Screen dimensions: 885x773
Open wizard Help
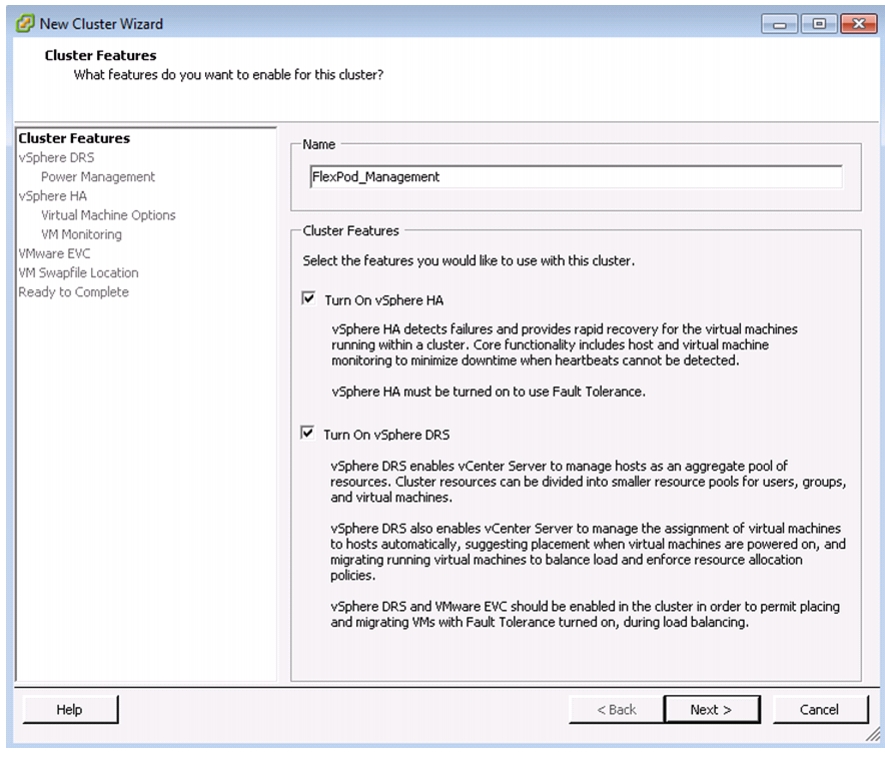pos(69,709)
